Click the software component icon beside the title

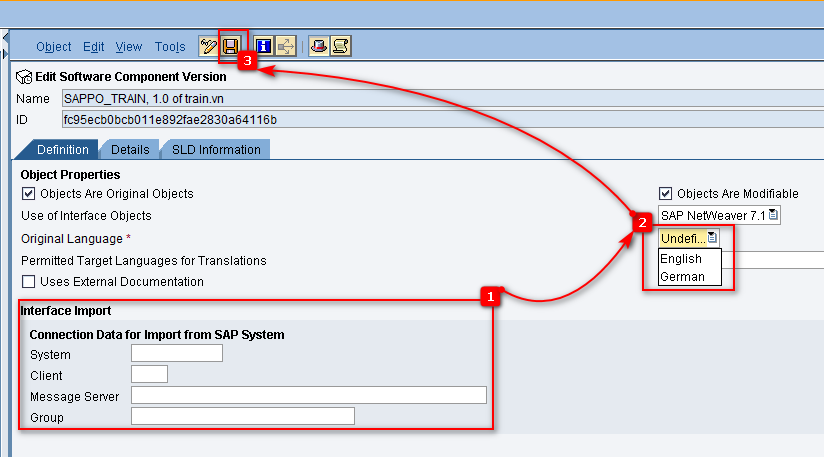point(24,77)
